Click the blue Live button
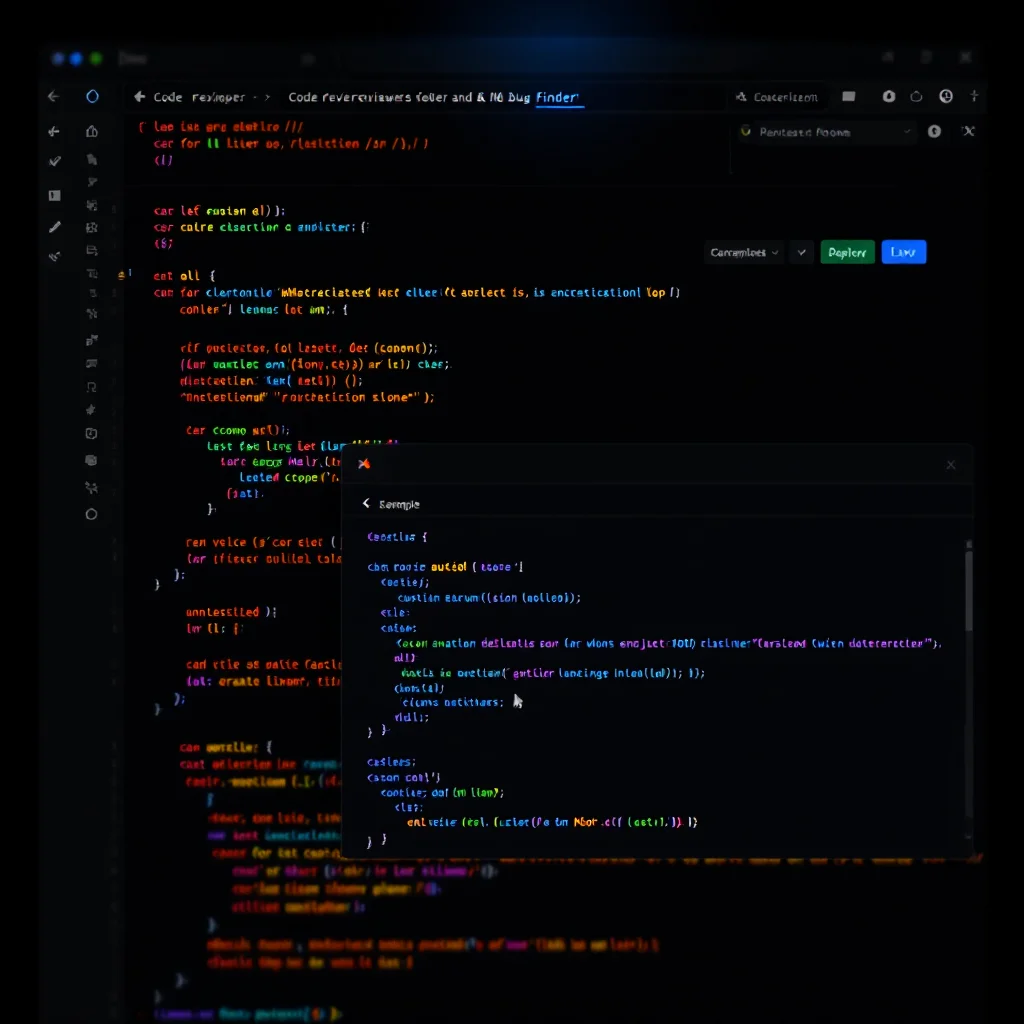Screen dimensions: 1024x1024 903,253
